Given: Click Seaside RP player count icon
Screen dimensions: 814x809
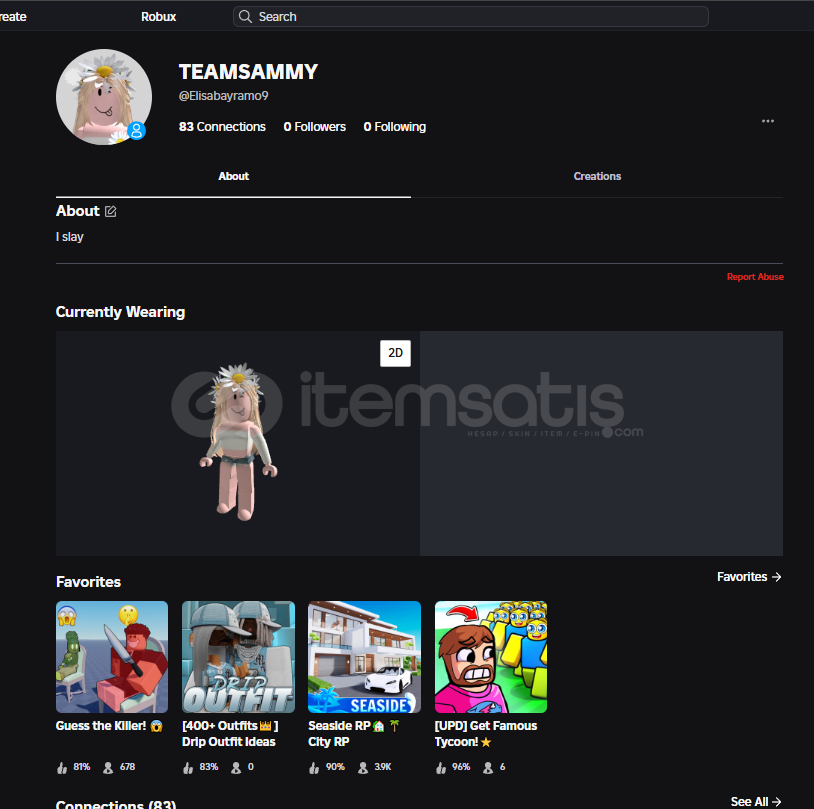Looking at the screenshot, I should pyautogui.click(x=363, y=767).
